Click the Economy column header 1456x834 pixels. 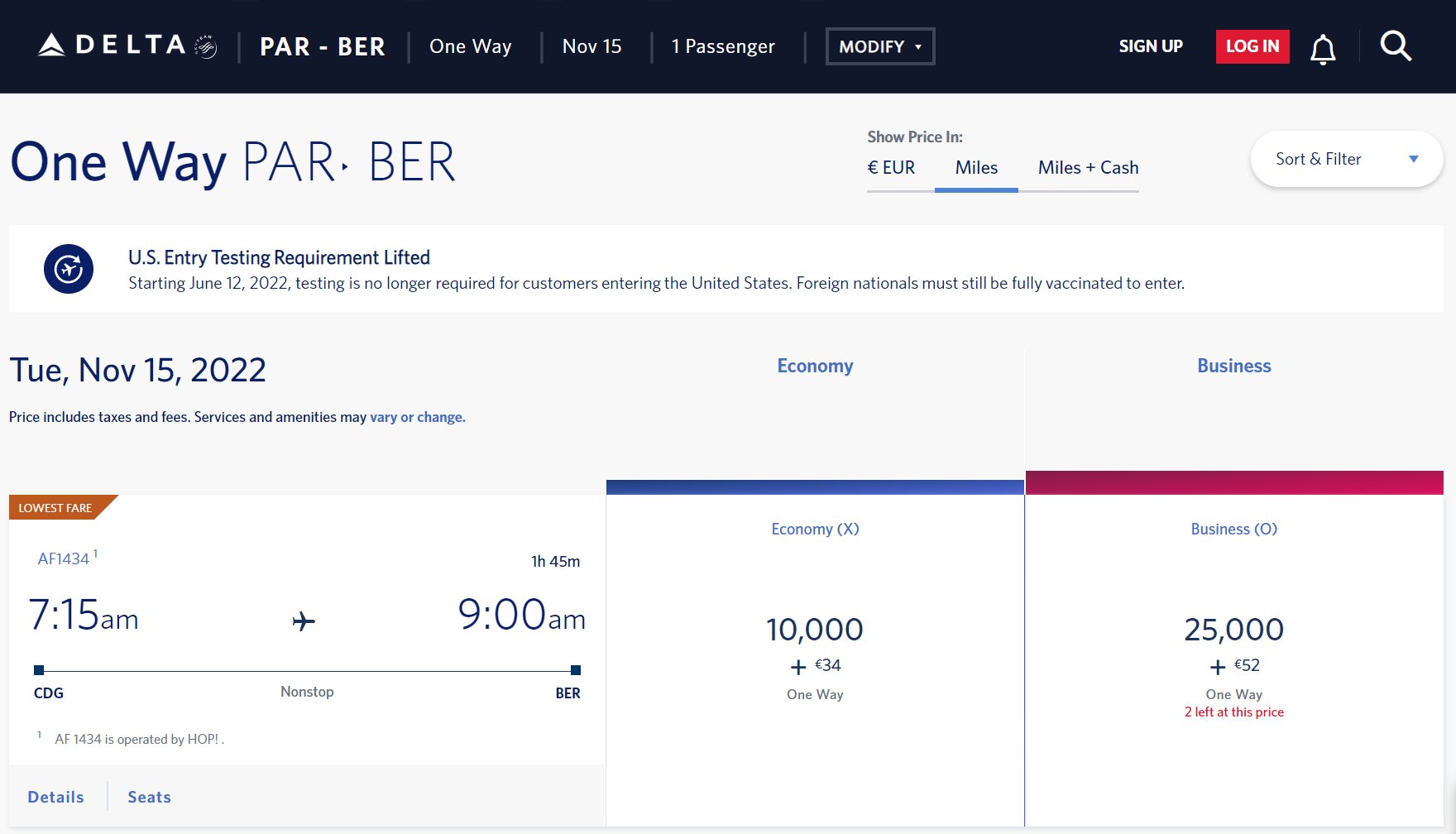point(815,366)
